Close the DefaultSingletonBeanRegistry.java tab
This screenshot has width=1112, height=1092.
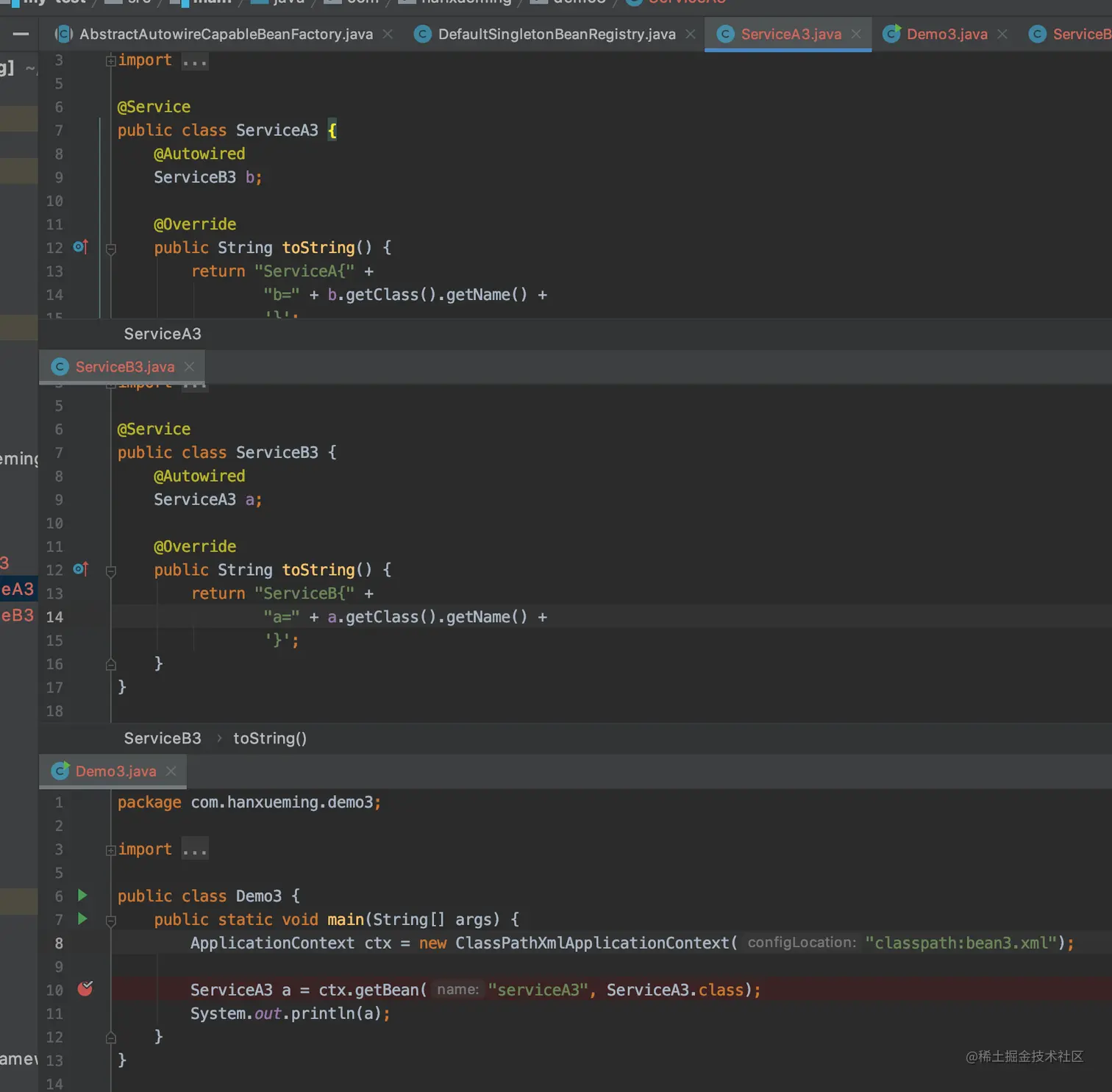tap(691, 34)
